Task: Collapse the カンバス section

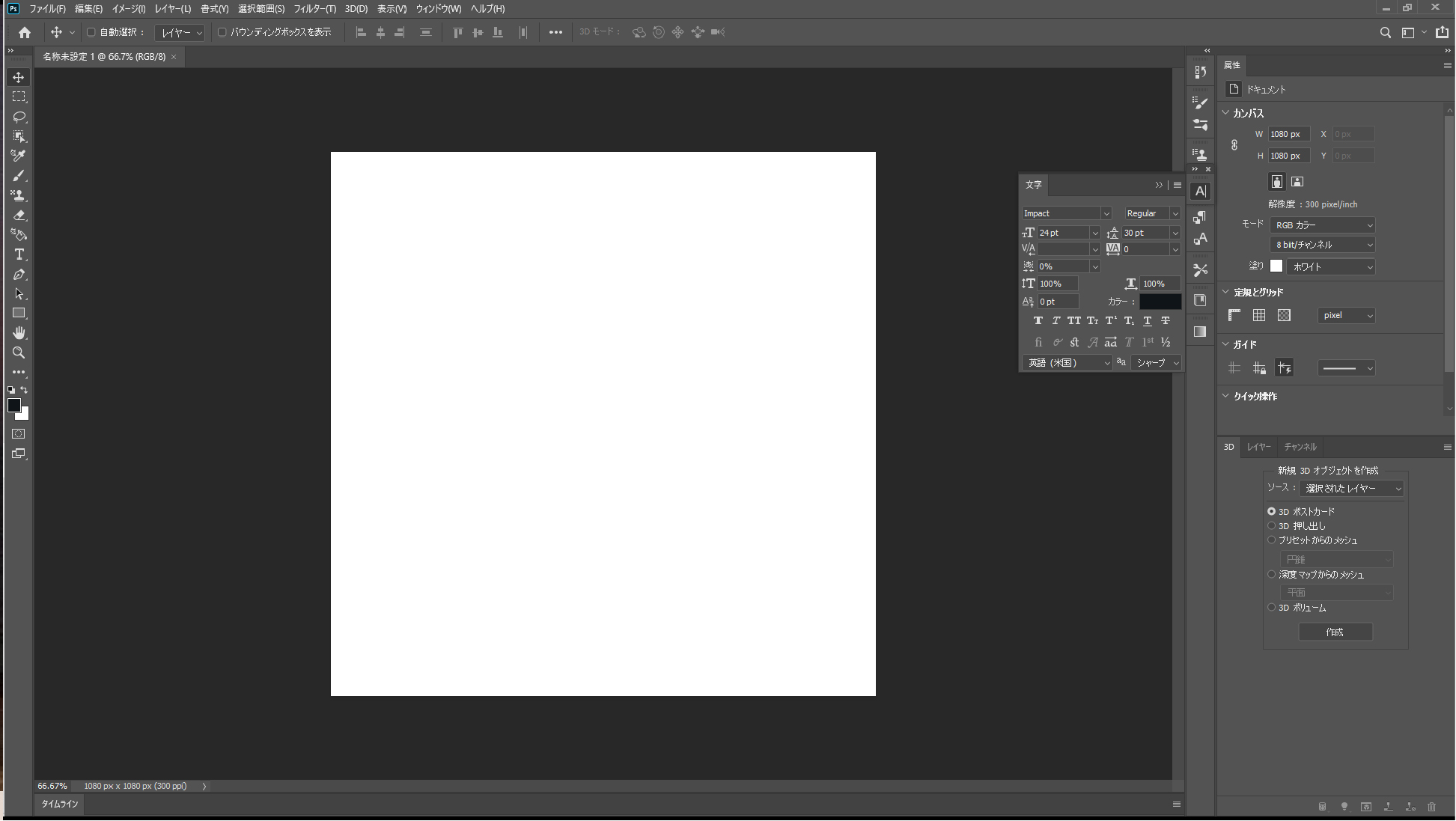Action: coord(1226,113)
